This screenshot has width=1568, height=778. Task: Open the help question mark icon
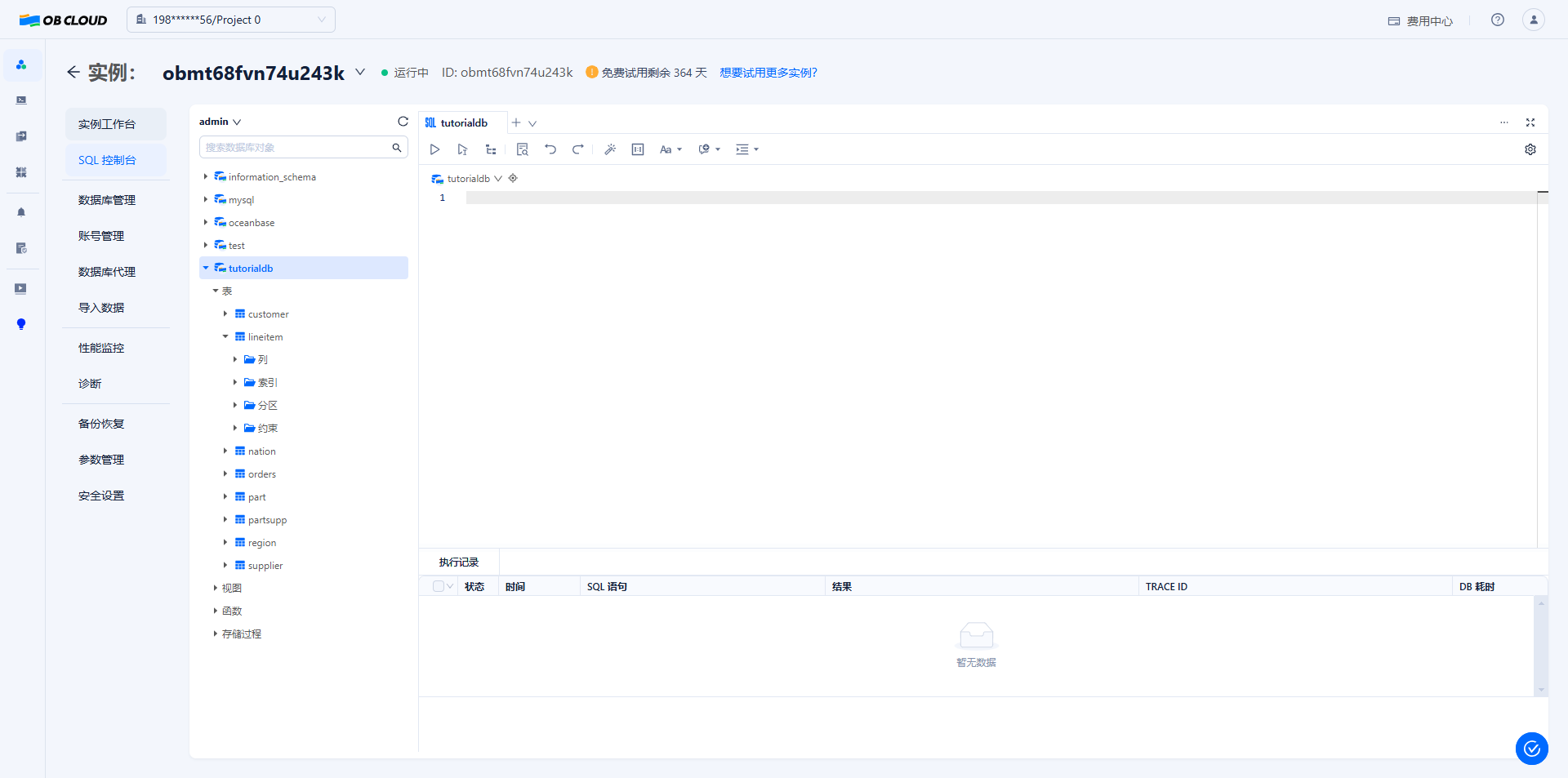[x=1498, y=20]
